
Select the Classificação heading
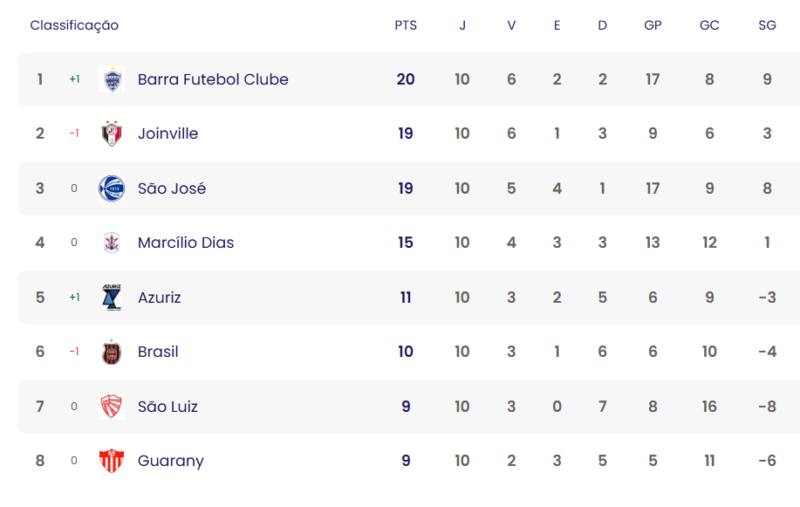pyautogui.click(x=74, y=26)
